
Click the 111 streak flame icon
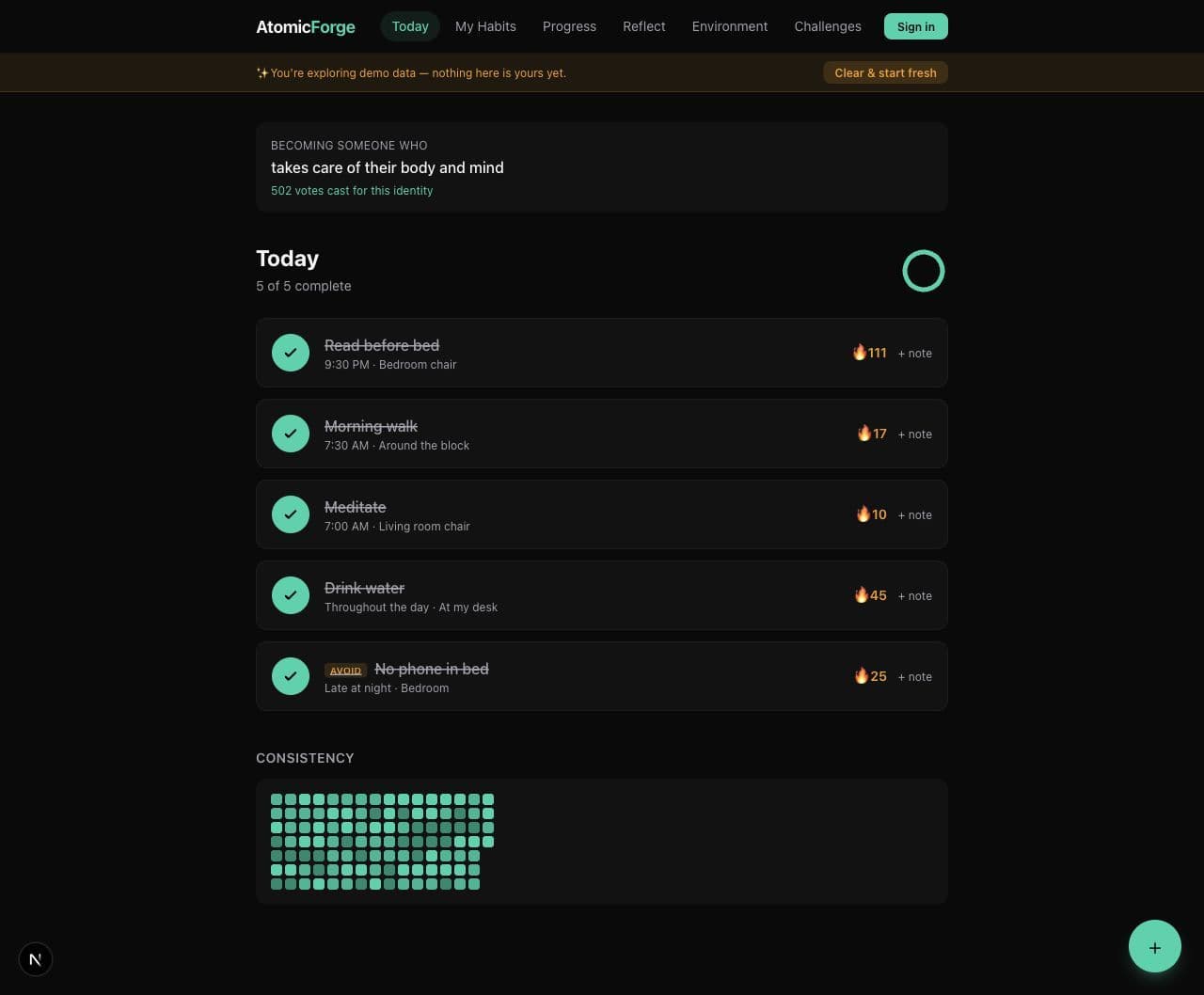[860, 353]
